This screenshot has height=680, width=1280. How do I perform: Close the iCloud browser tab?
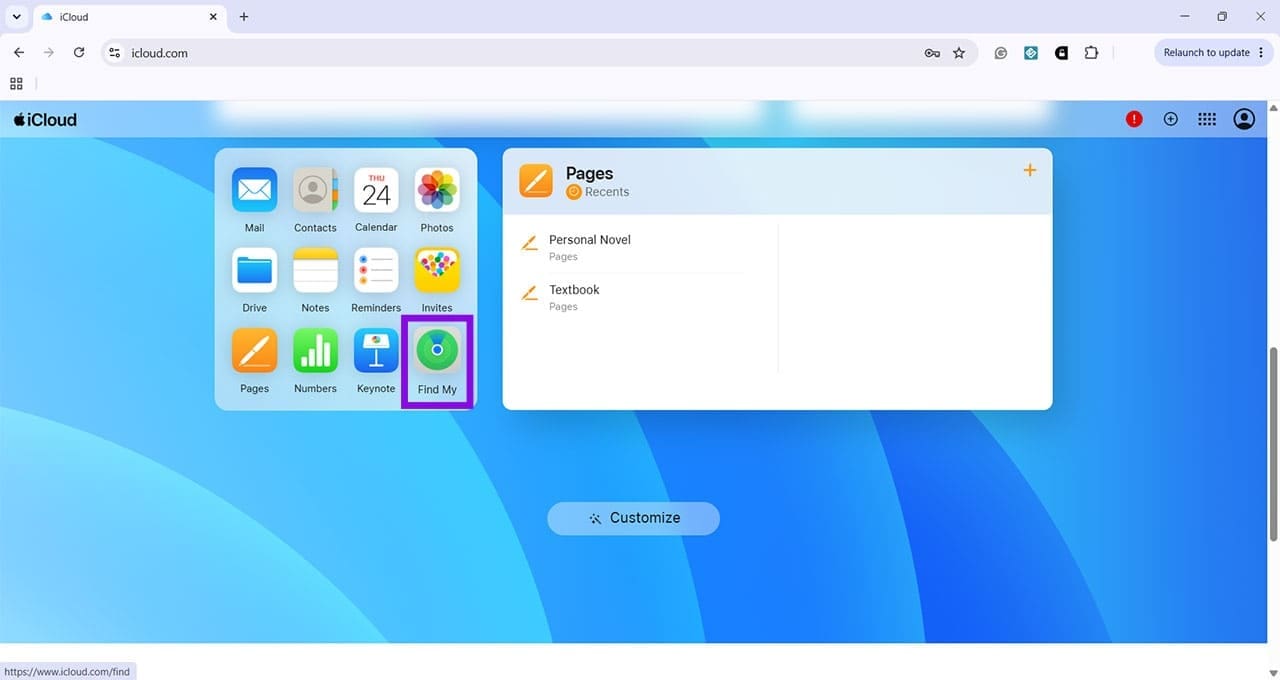point(213,17)
